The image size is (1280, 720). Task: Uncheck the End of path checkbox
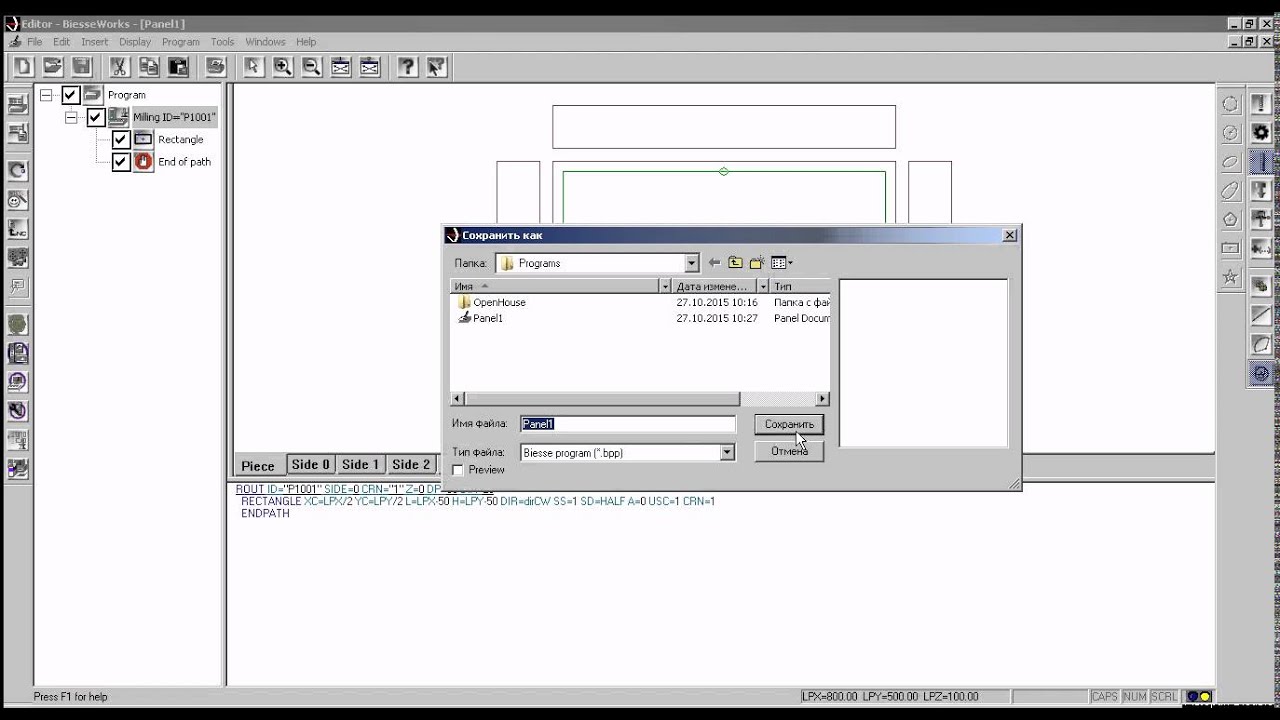[x=121, y=161]
